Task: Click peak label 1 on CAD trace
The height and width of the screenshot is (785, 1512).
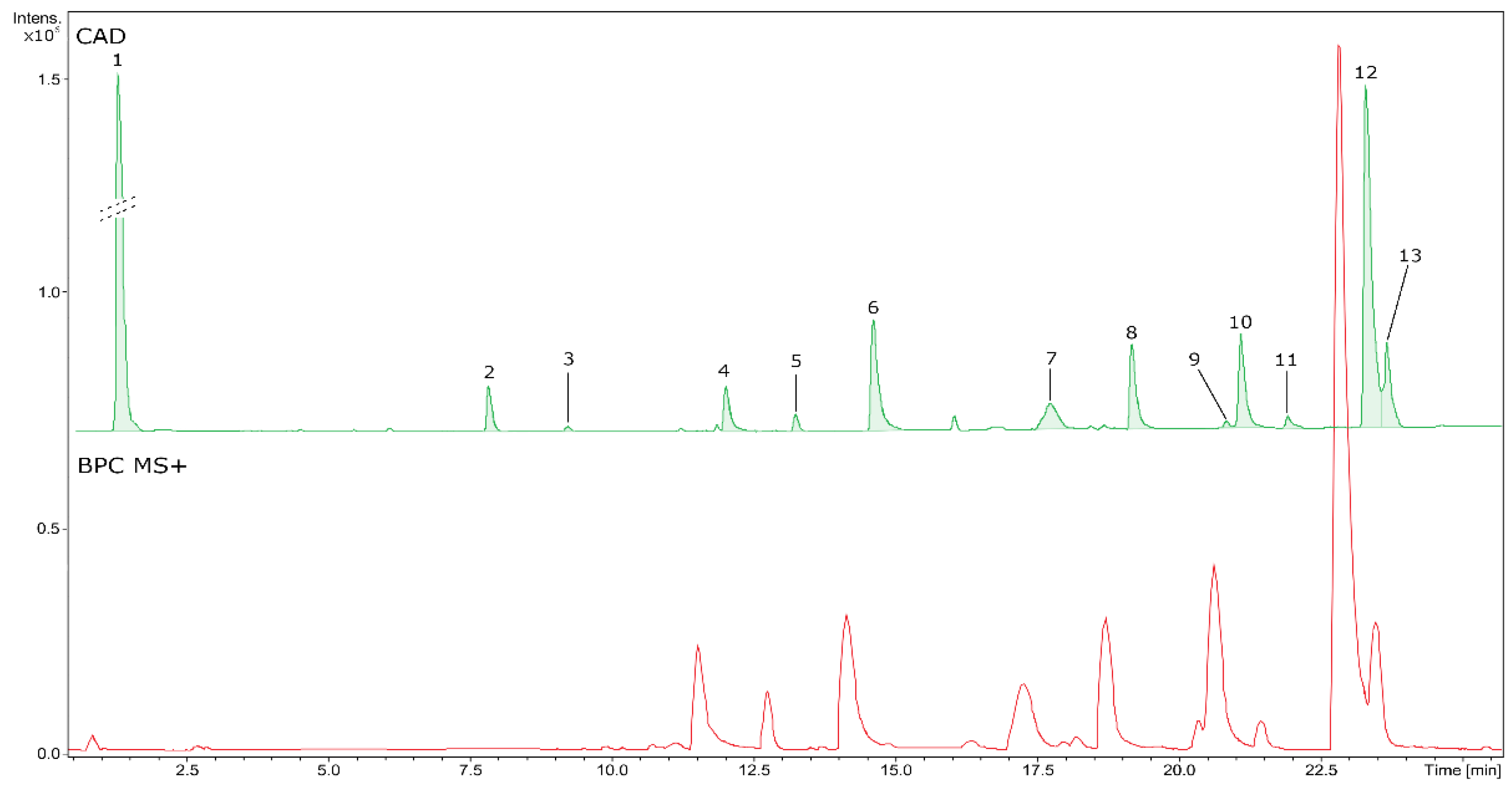Action: coord(117,60)
